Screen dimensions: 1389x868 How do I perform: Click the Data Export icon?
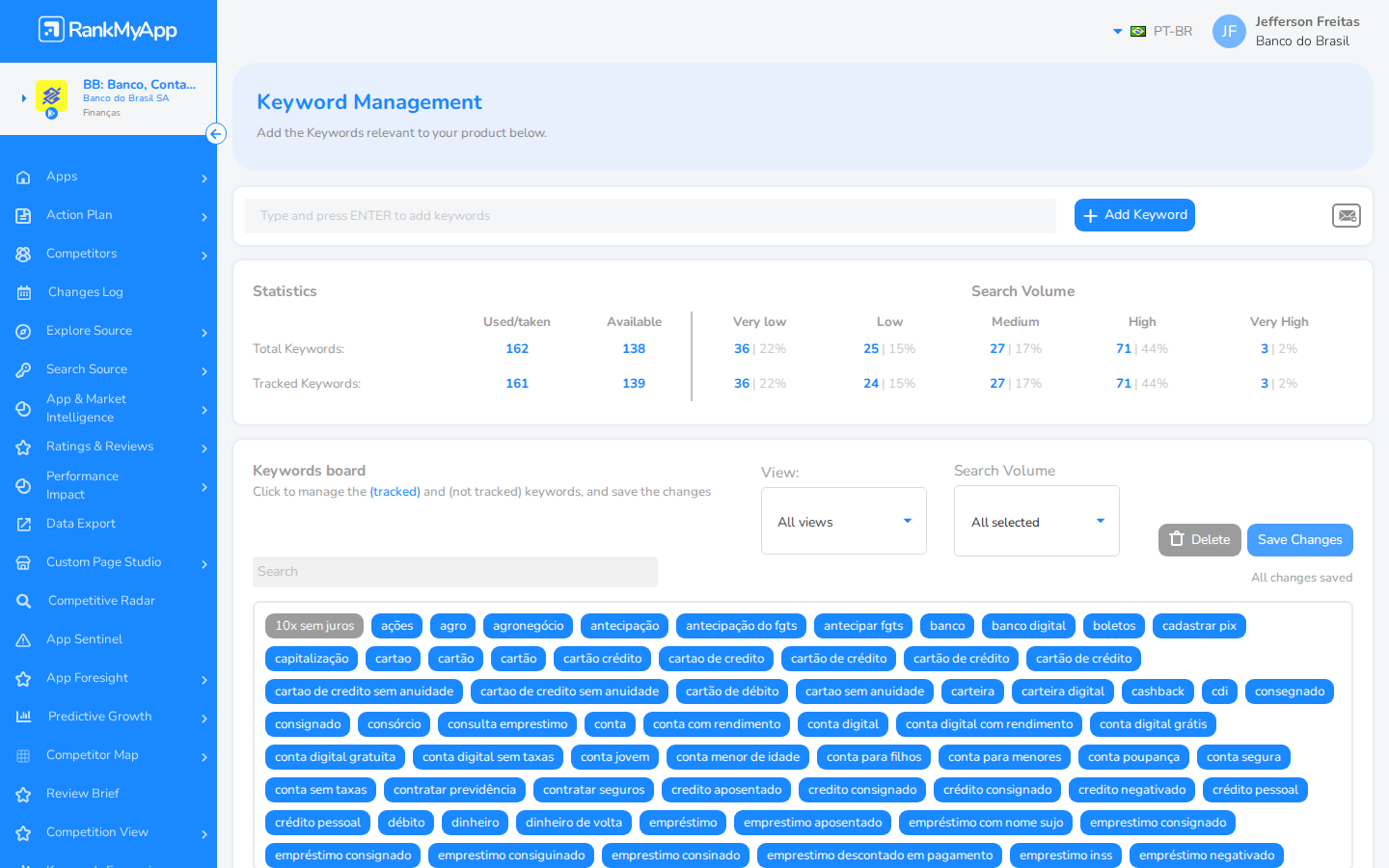[x=23, y=525]
